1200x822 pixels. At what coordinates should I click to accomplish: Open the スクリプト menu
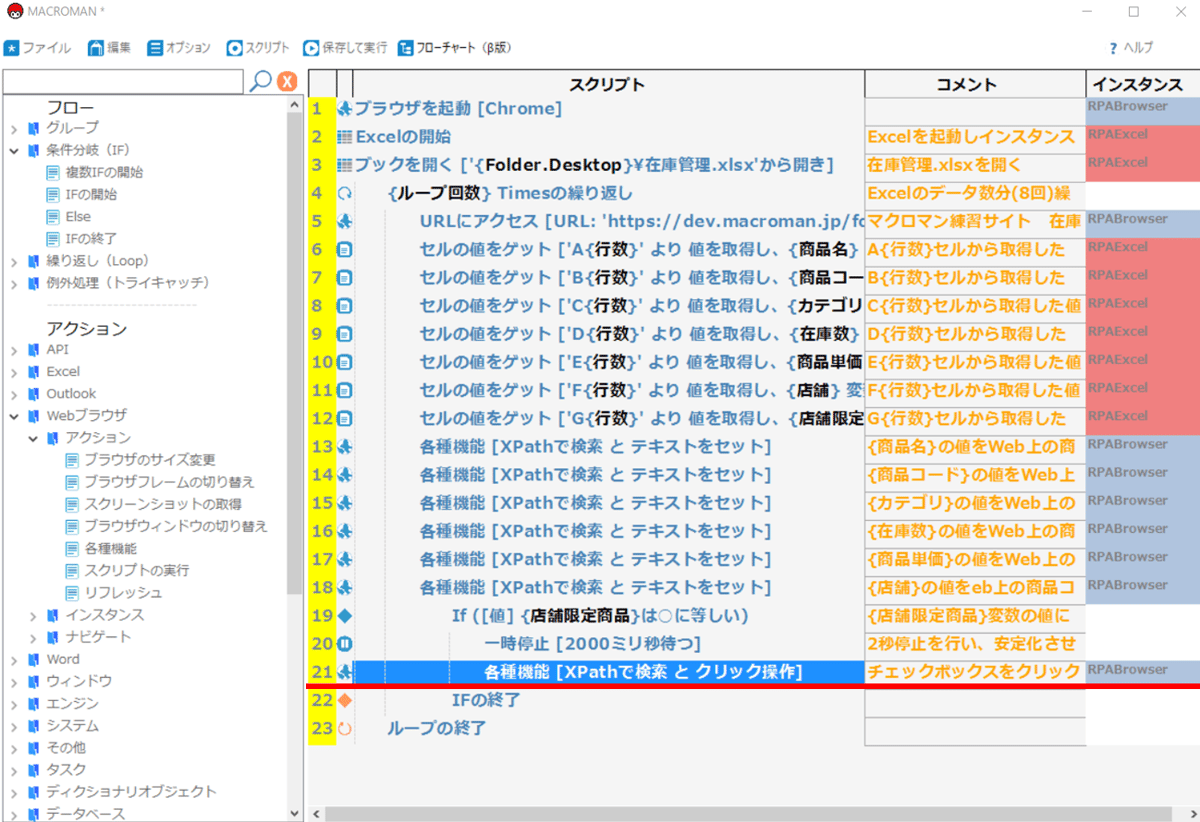click(x=258, y=47)
